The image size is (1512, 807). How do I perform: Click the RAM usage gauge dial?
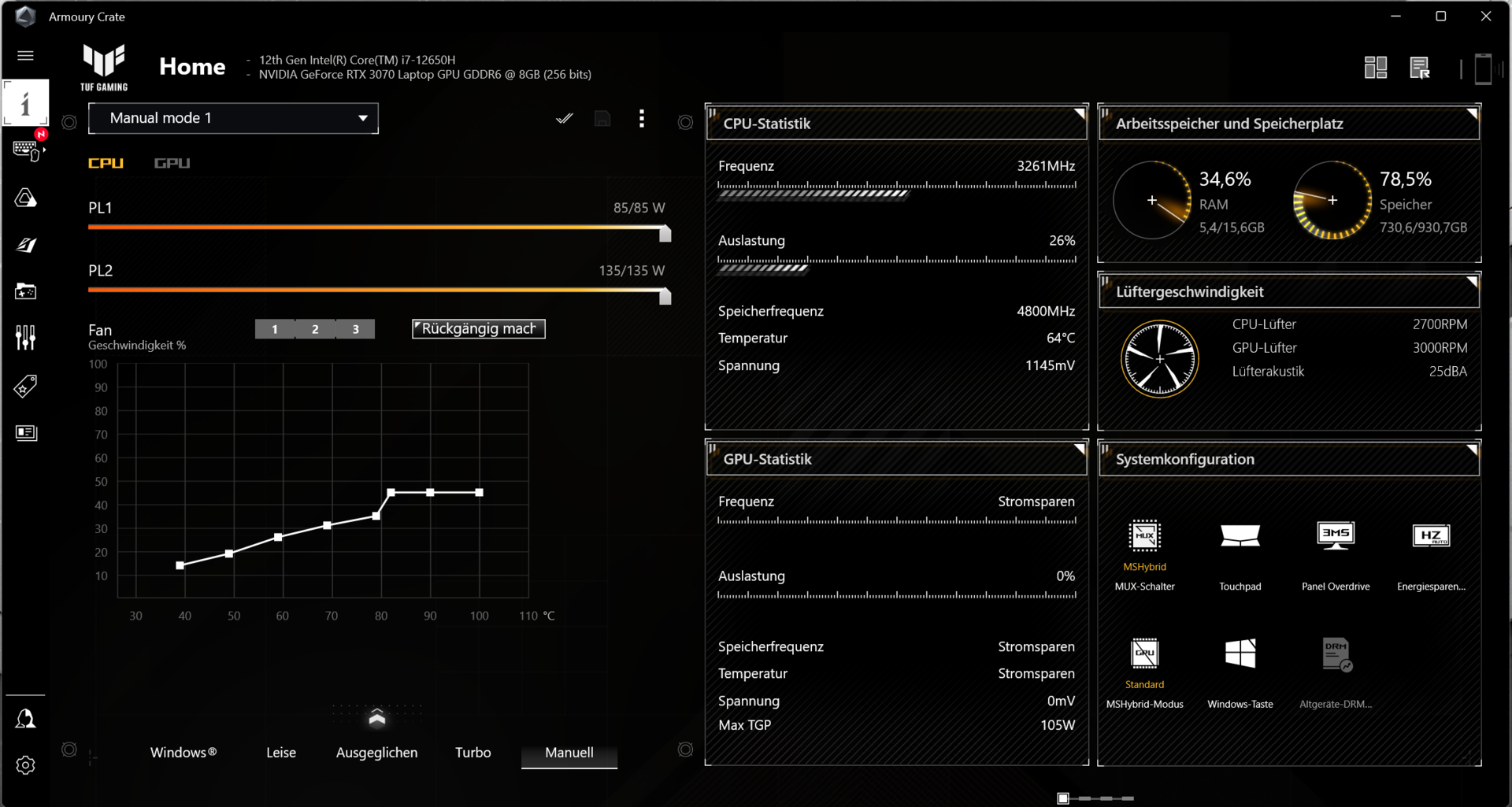tap(1151, 200)
